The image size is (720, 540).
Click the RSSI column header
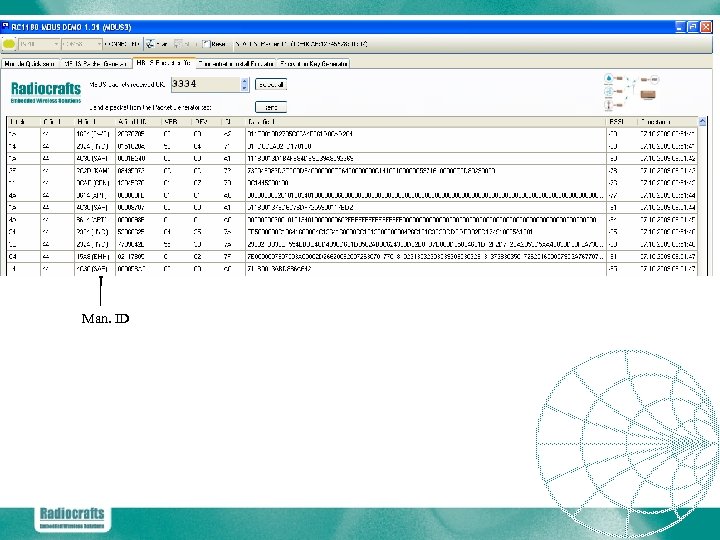(x=621, y=122)
